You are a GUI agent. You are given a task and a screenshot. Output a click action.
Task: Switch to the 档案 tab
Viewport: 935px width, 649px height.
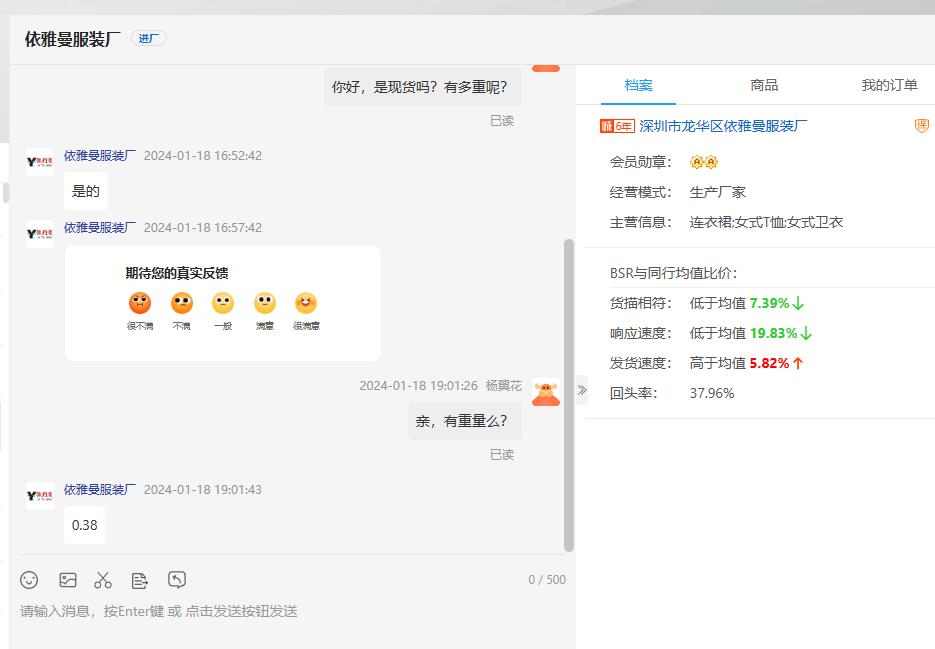pyautogui.click(x=638, y=85)
